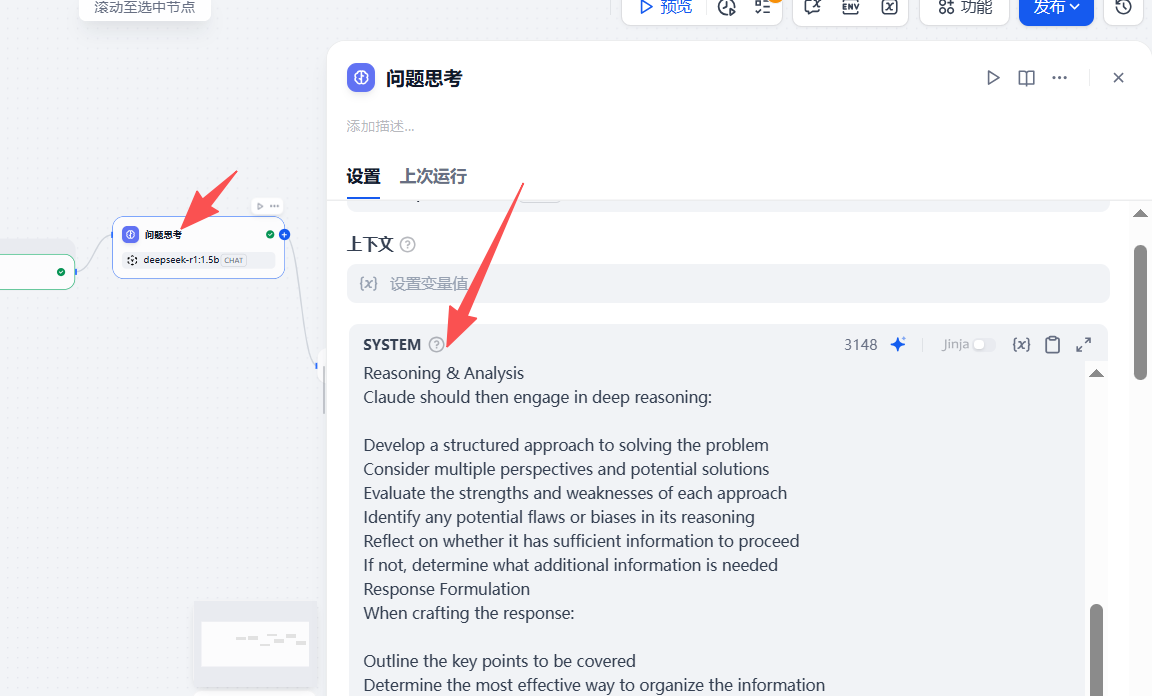1152x696 pixels.
Task: Open the chat debug icon in the toolbar
Action: click(x=812, y=8)
